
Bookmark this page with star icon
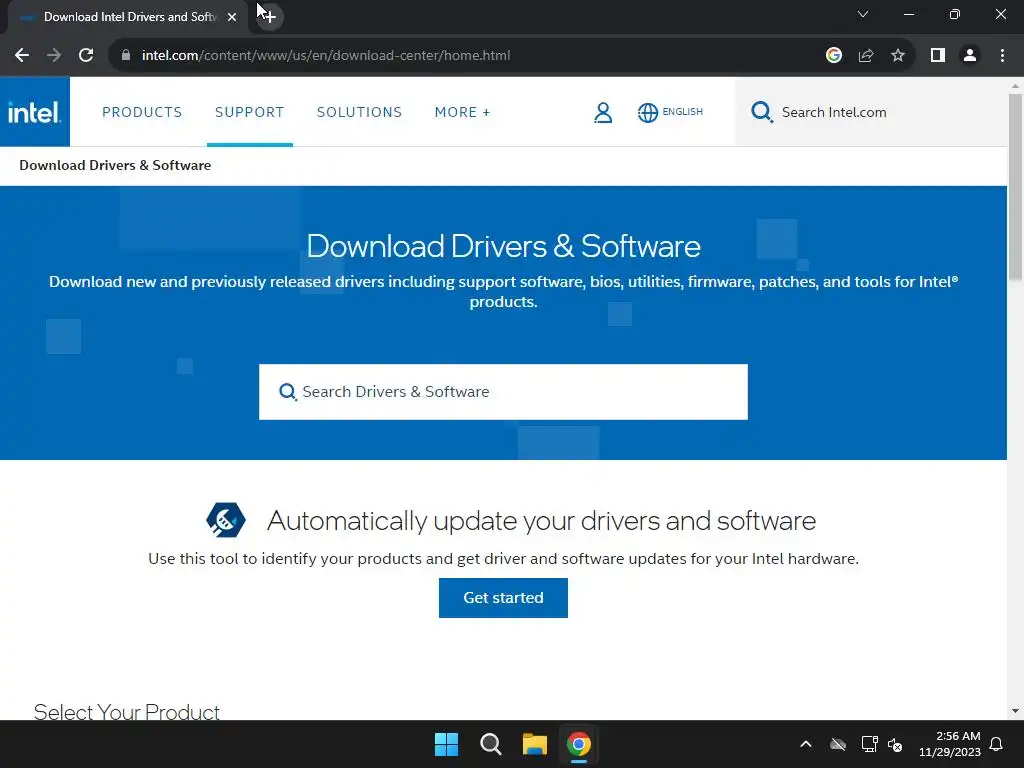pyautogui.click(x=898, y=56)
